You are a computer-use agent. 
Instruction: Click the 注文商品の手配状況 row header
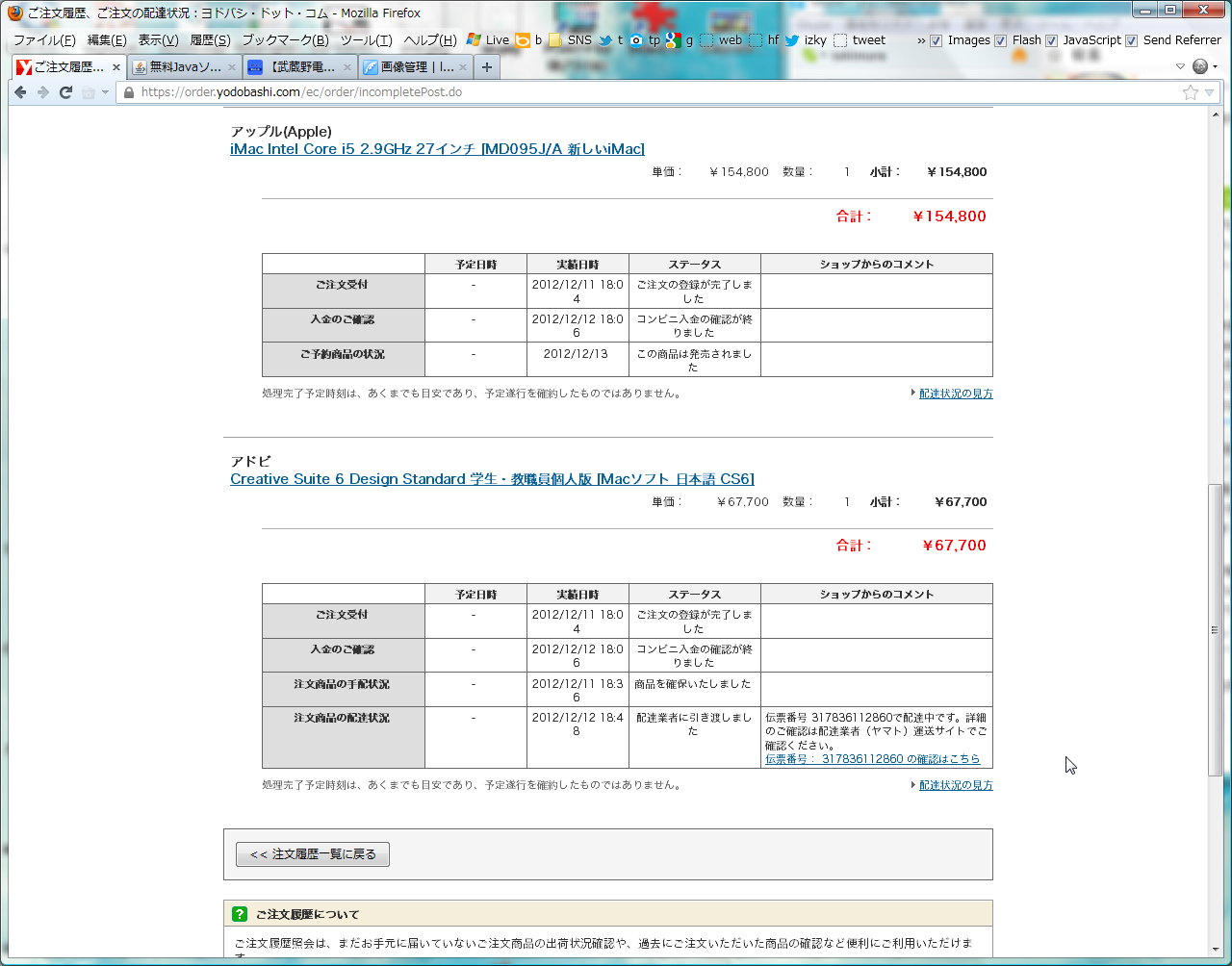(343, 689)
